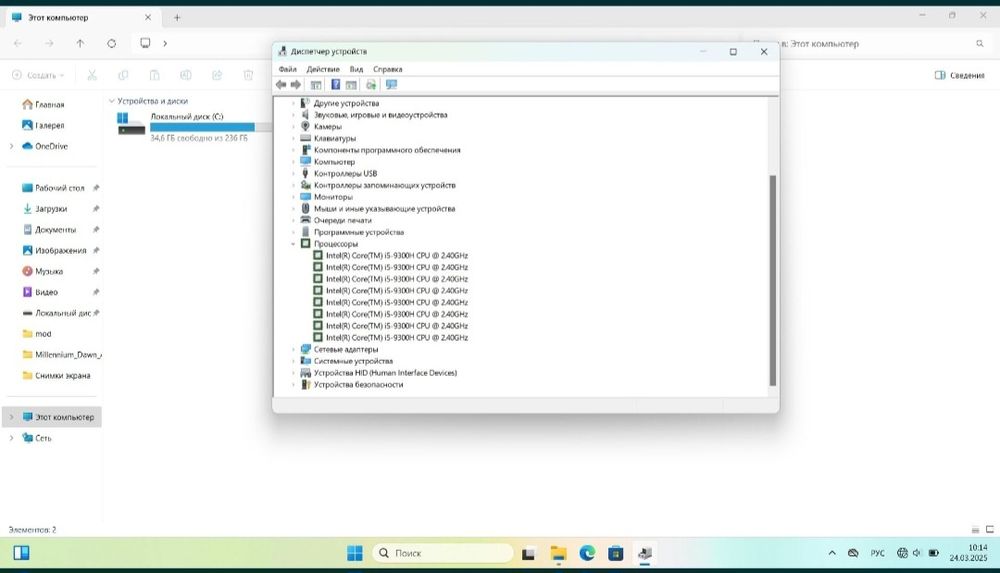Click the scan hardware changes monitor icon
The height and width of the screenshot is (573, 1000).
pyautogui.click(x=391, y=85)
